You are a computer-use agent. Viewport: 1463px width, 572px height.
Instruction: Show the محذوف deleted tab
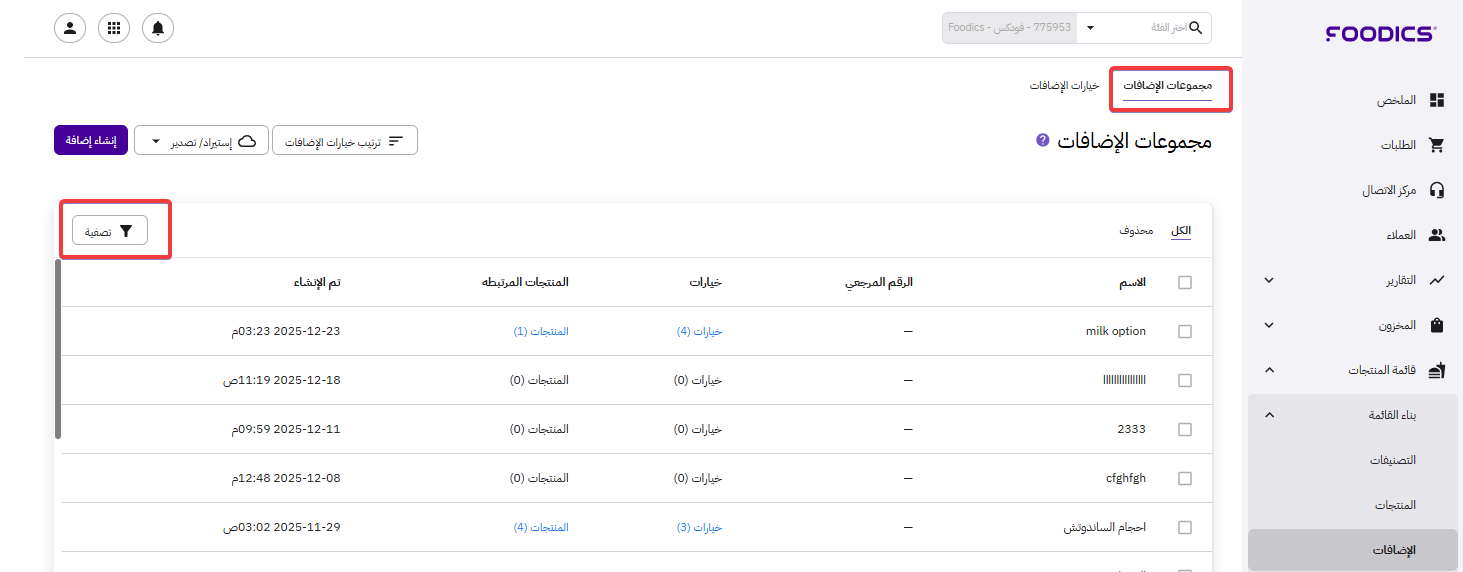[x=1136, y=231]
